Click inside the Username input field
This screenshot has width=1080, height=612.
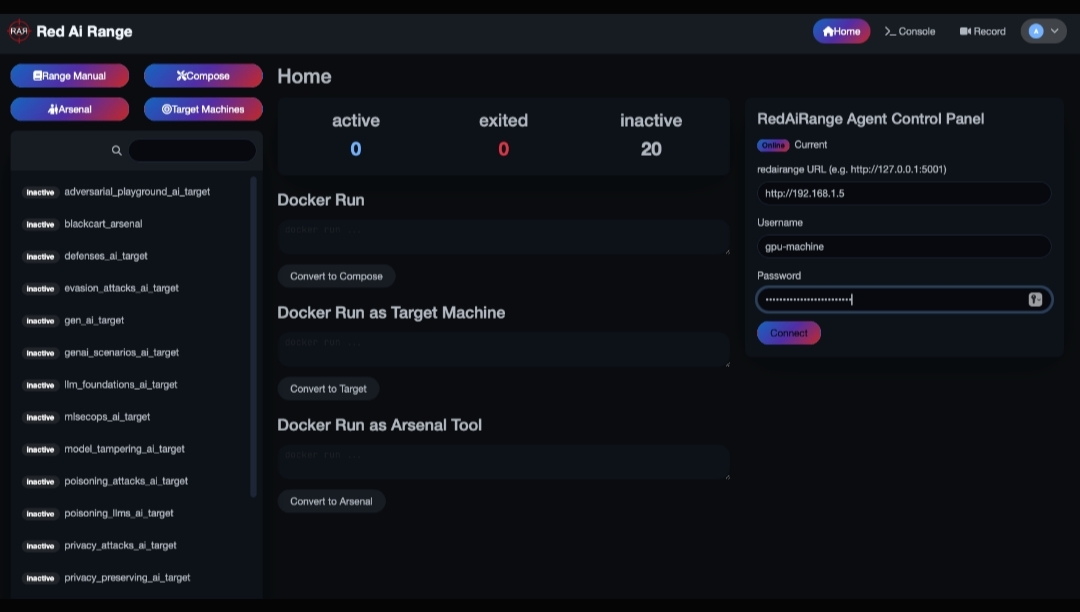click(903, 246)
